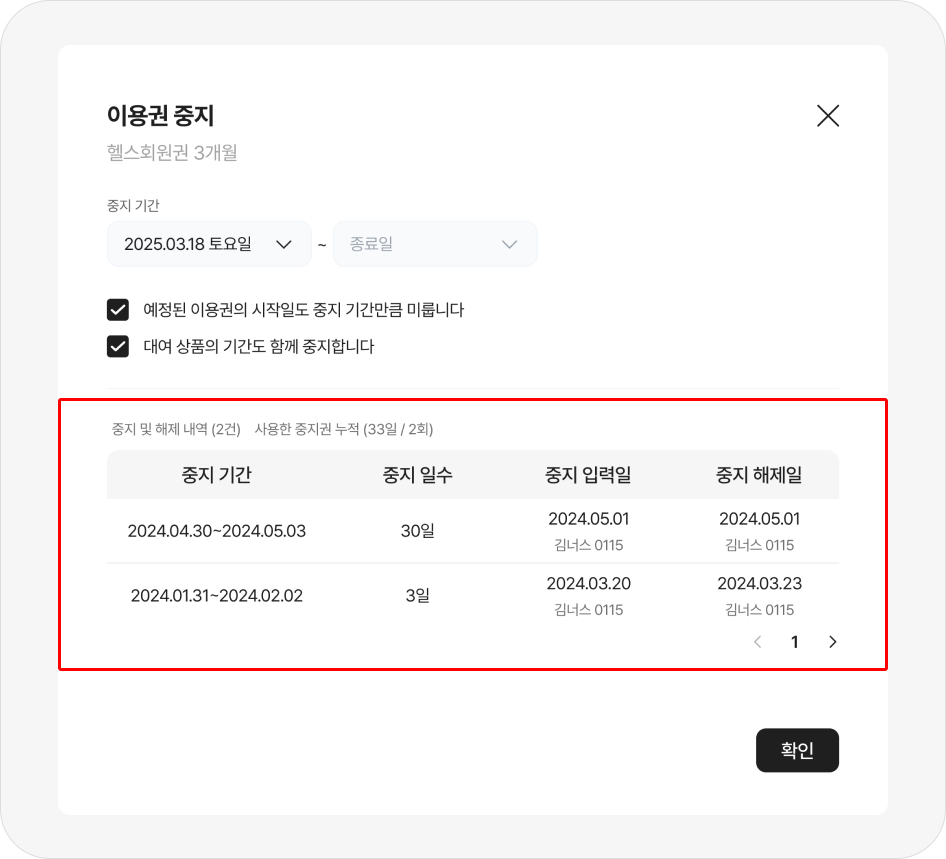Screen dimensions: 946x859
Task: Click the start date chevron arrow
Action: 283,244
